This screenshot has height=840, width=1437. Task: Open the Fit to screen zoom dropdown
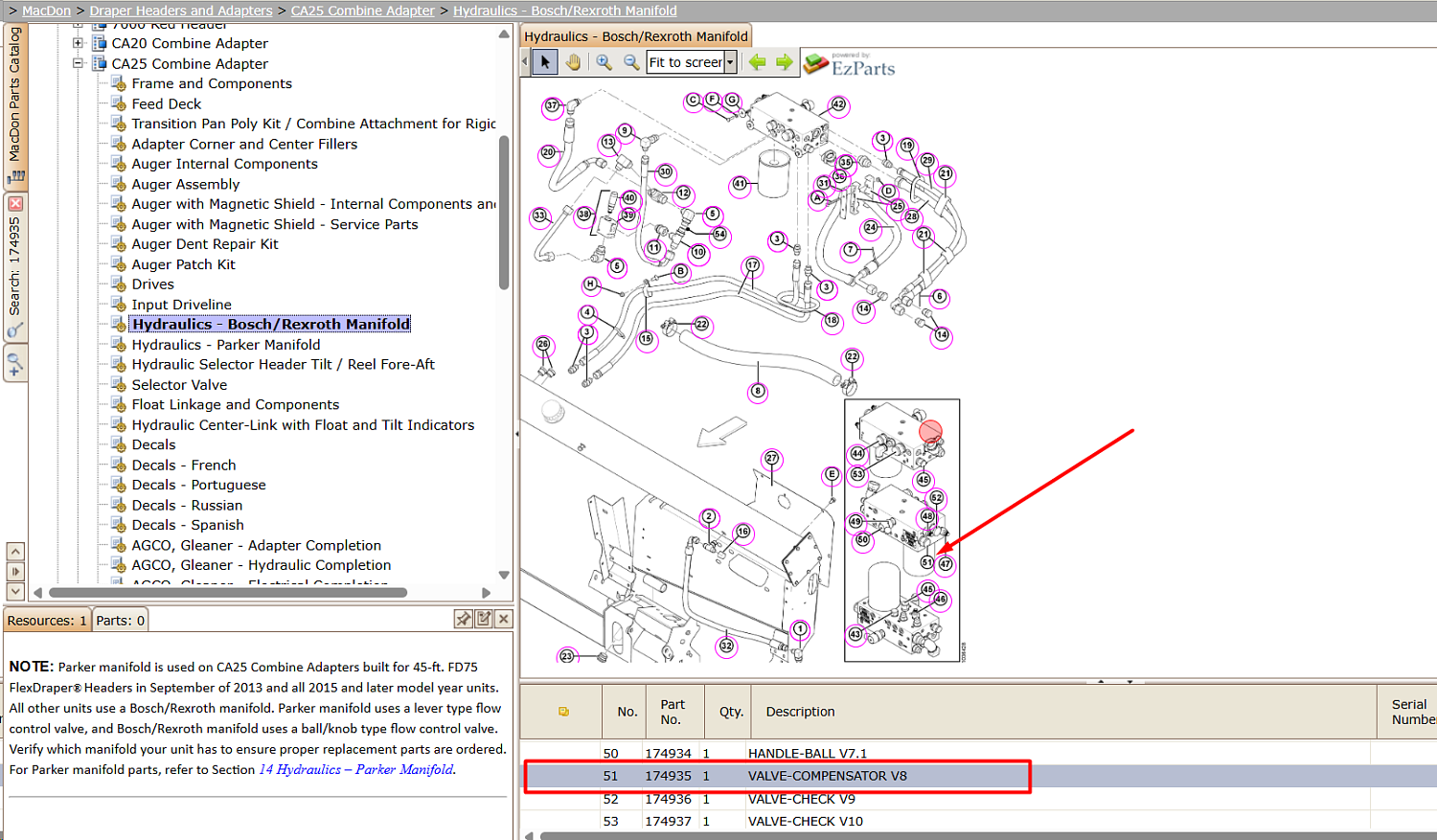click(730, 62)
